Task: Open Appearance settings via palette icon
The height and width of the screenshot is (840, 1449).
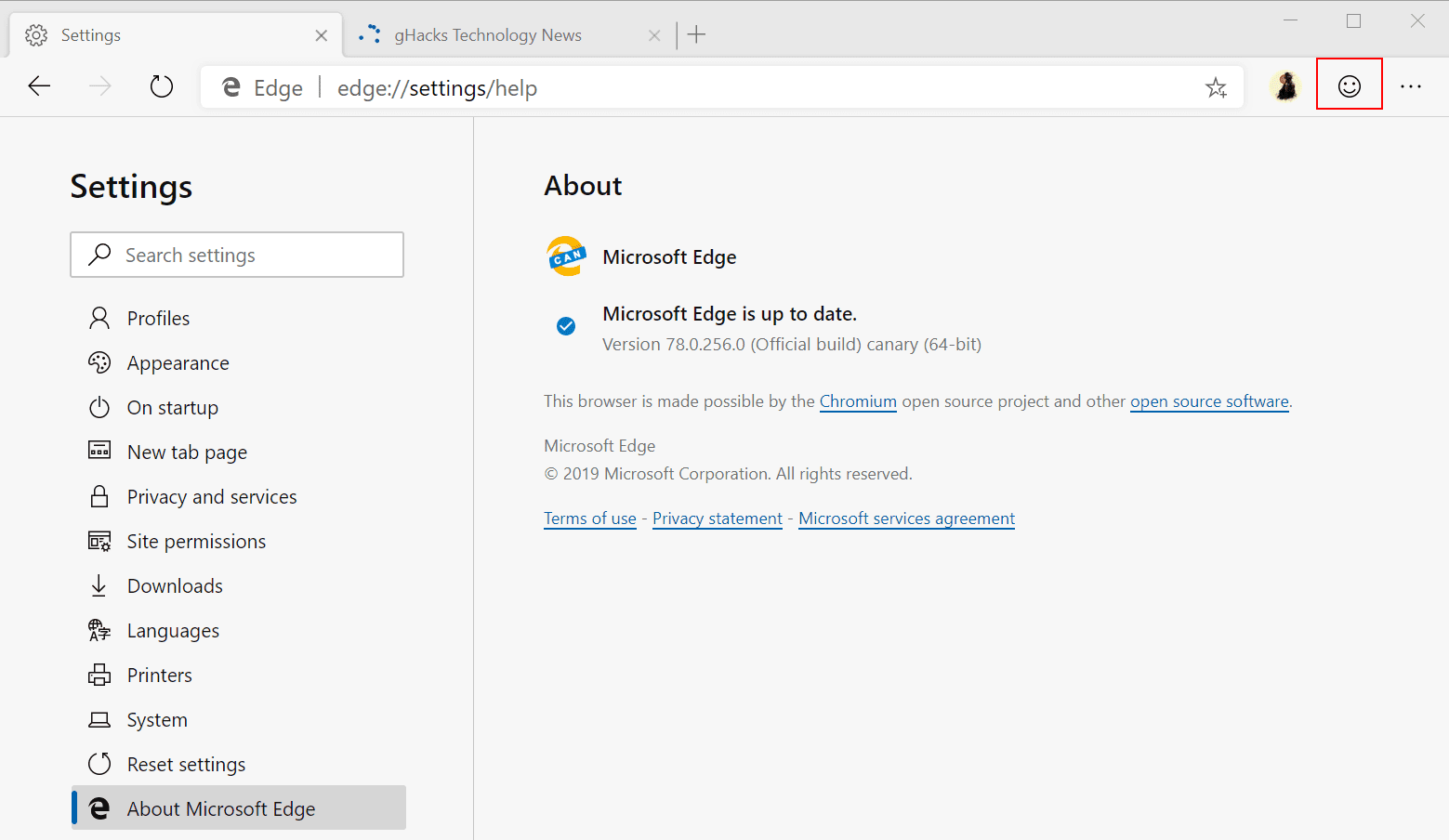Action: click(x=99, y=362)
